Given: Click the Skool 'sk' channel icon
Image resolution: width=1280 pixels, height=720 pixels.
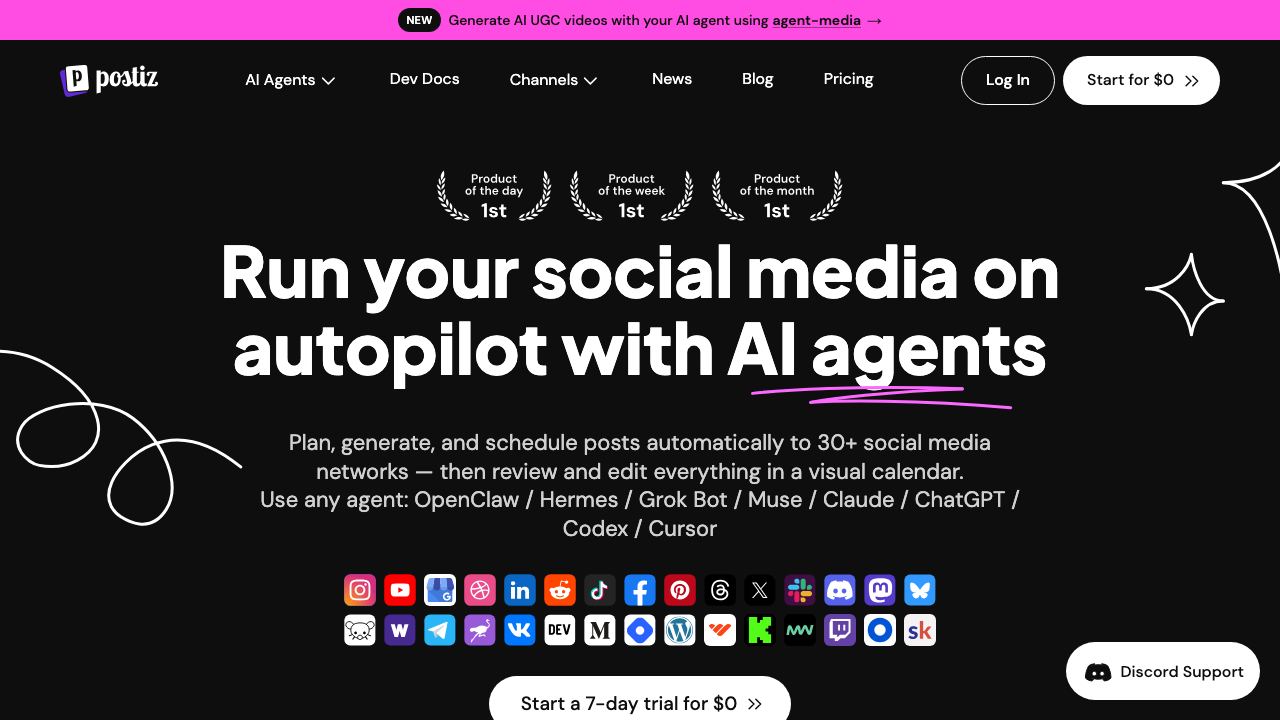Looking at the screenshot, I should click(x=920, y=630).
